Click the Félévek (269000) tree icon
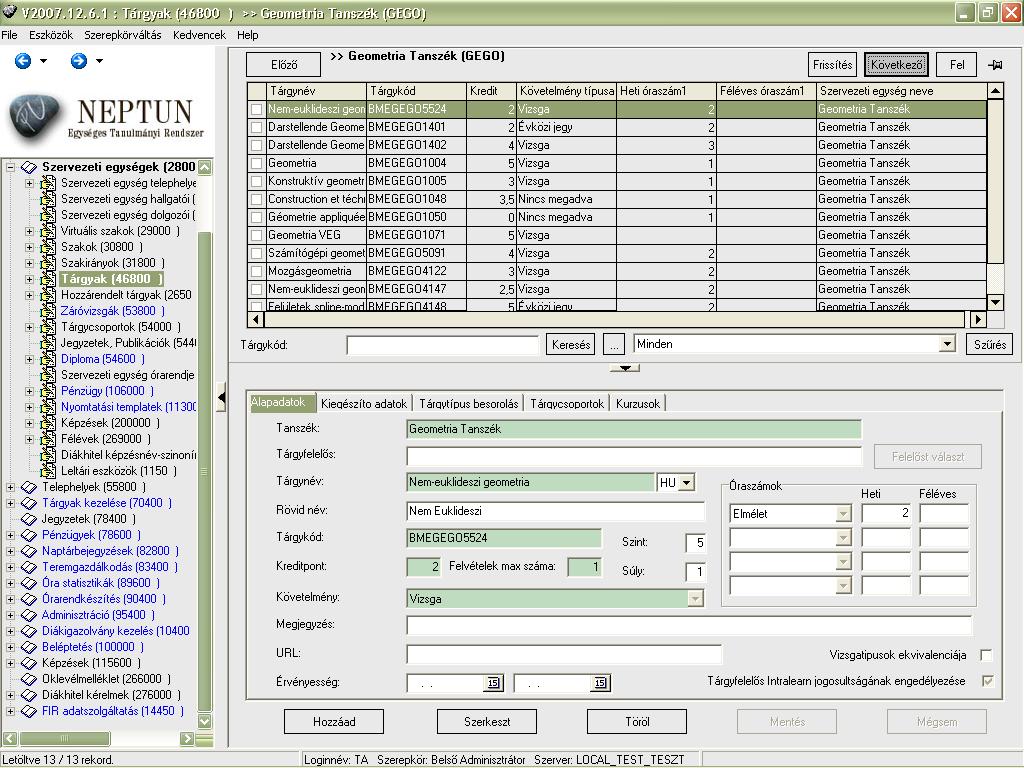This screenshot has width=1024, height=768. pyautogui.click(x=48, y=440)
